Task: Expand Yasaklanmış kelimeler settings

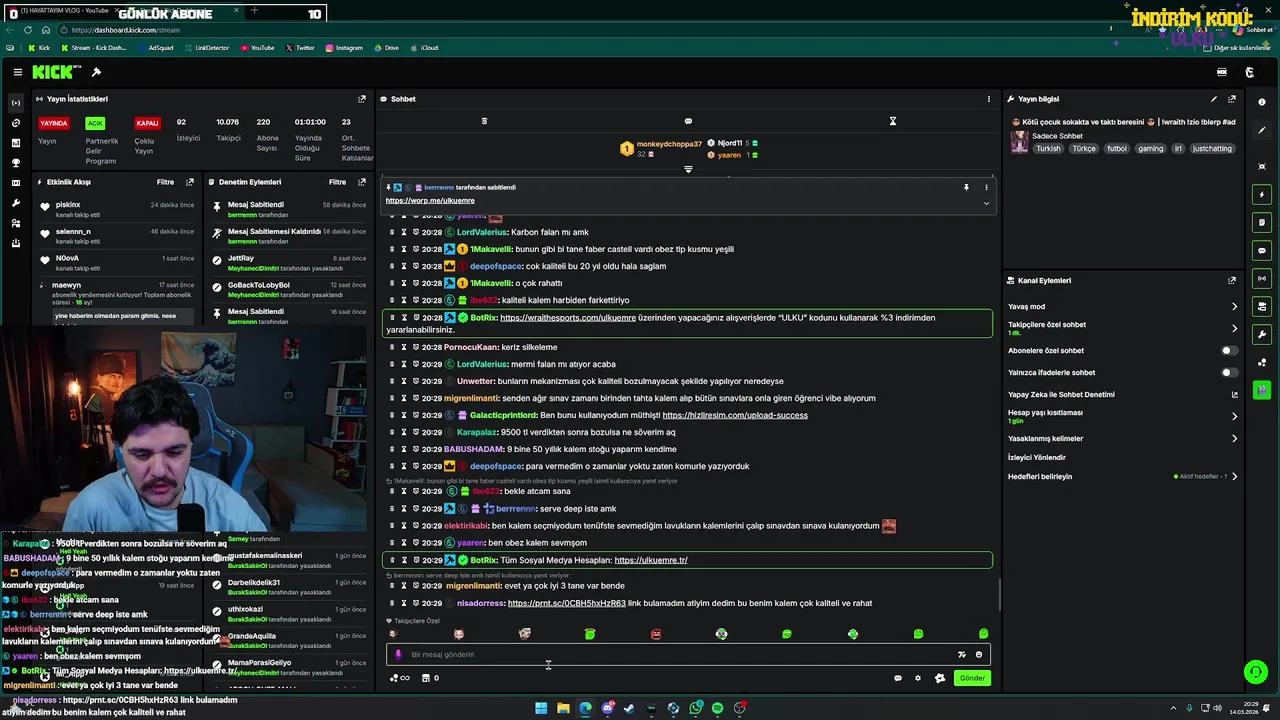Action: (x=1234, y=438)
